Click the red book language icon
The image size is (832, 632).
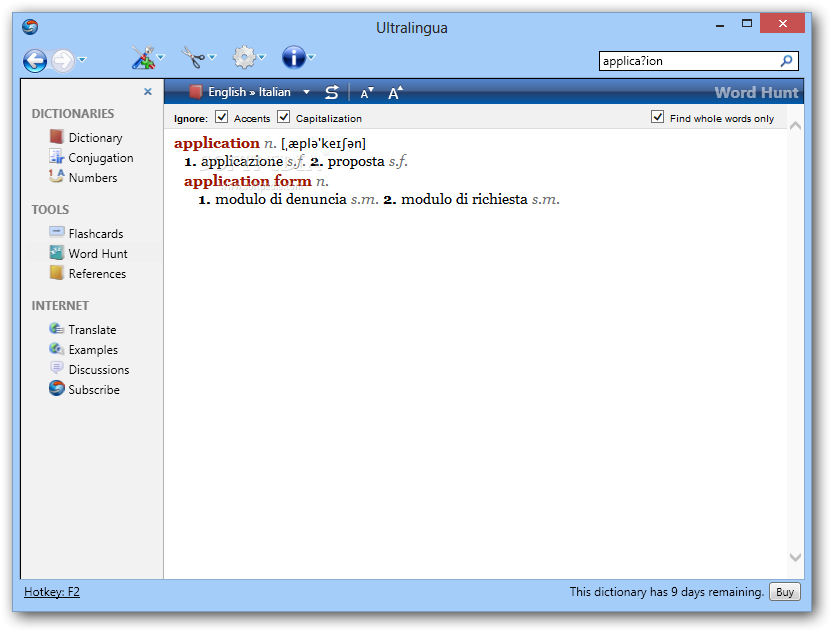coord(196,92)
